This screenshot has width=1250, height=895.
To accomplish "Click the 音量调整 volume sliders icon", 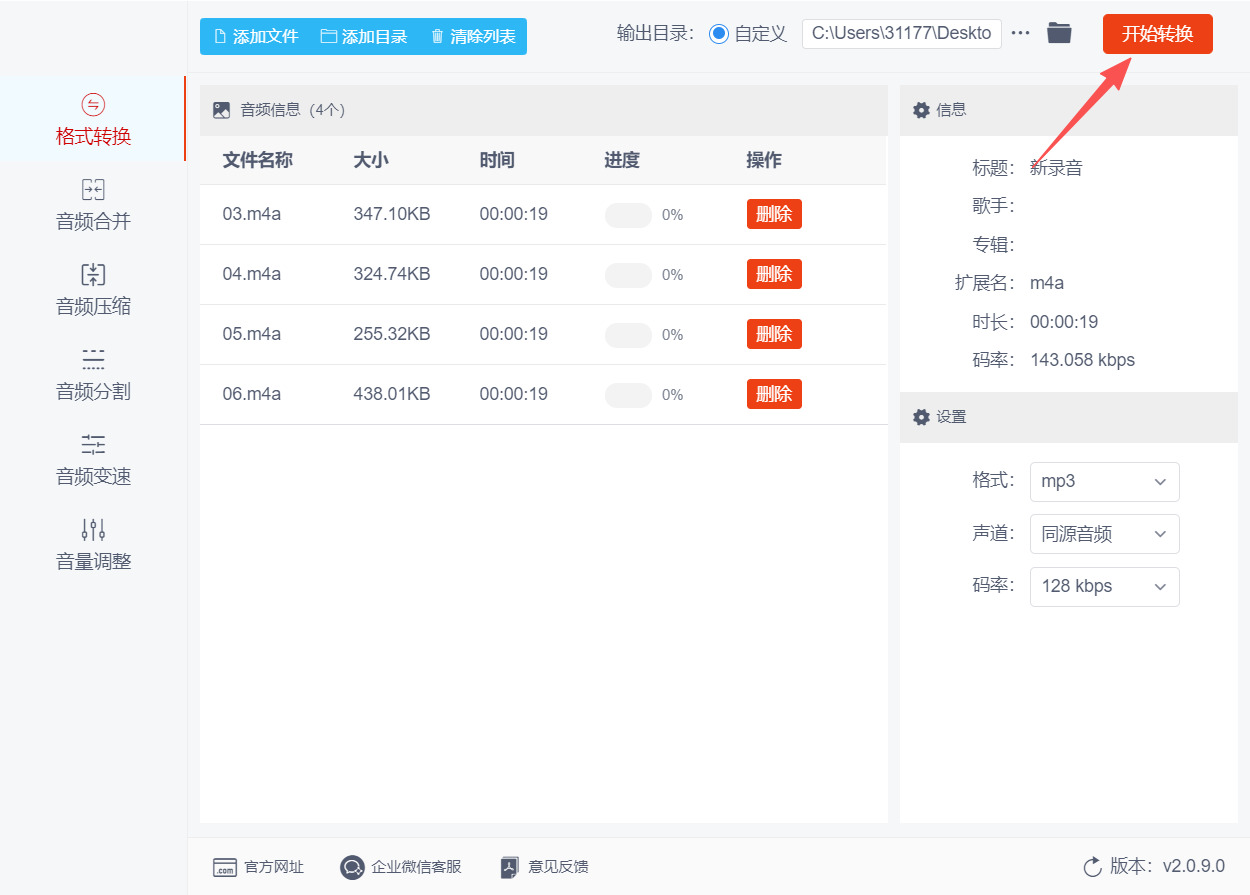I will 93,530.
